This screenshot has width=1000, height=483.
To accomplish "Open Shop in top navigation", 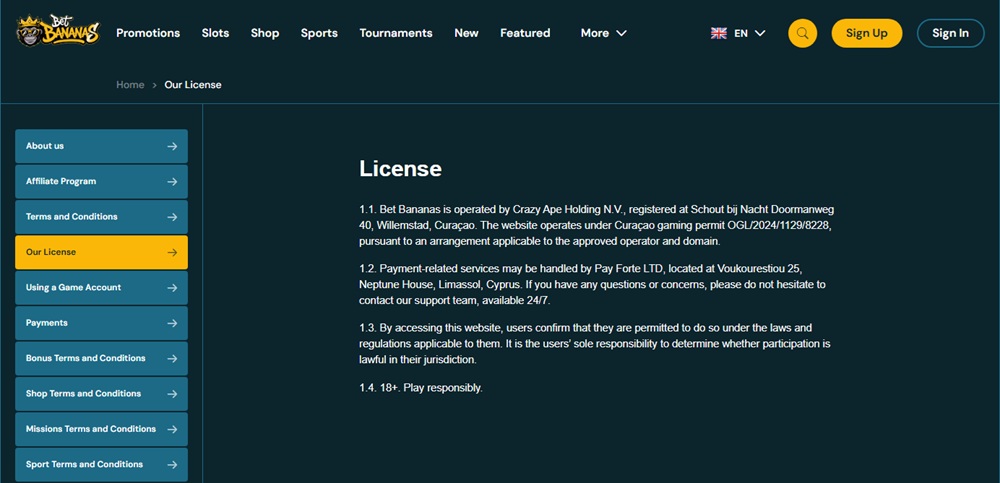I will [265, 33].
